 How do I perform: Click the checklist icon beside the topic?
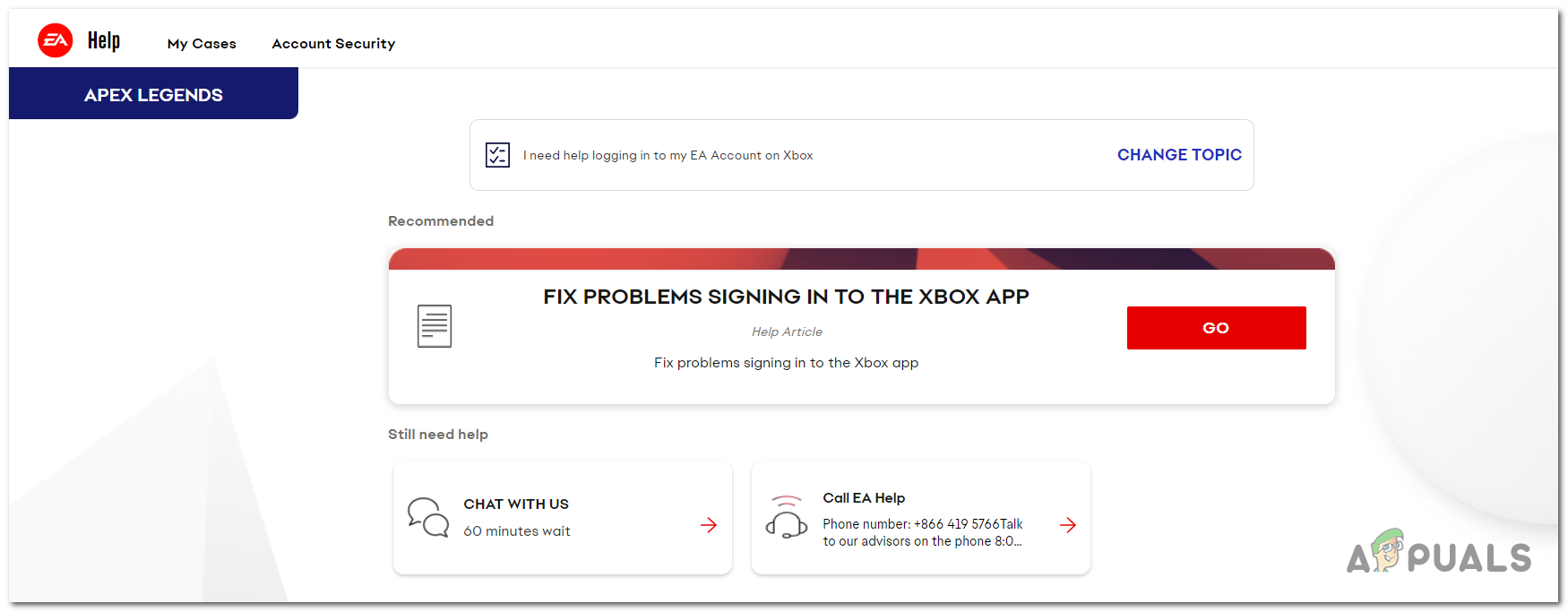pyautogui.click(x=497, y=155)
